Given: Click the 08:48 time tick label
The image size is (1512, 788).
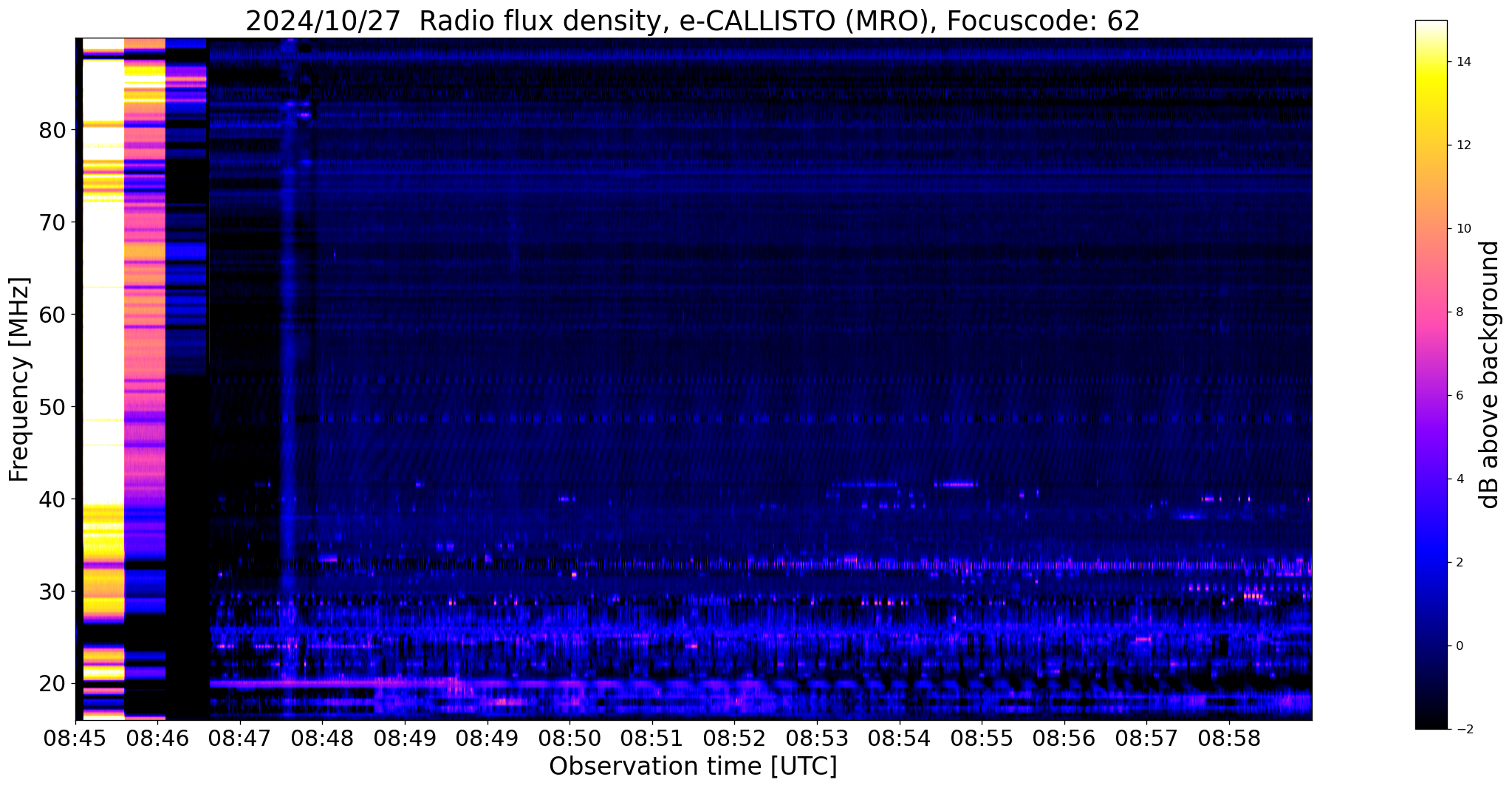Looking at the screenshot, I should click(x=322, y=739).
